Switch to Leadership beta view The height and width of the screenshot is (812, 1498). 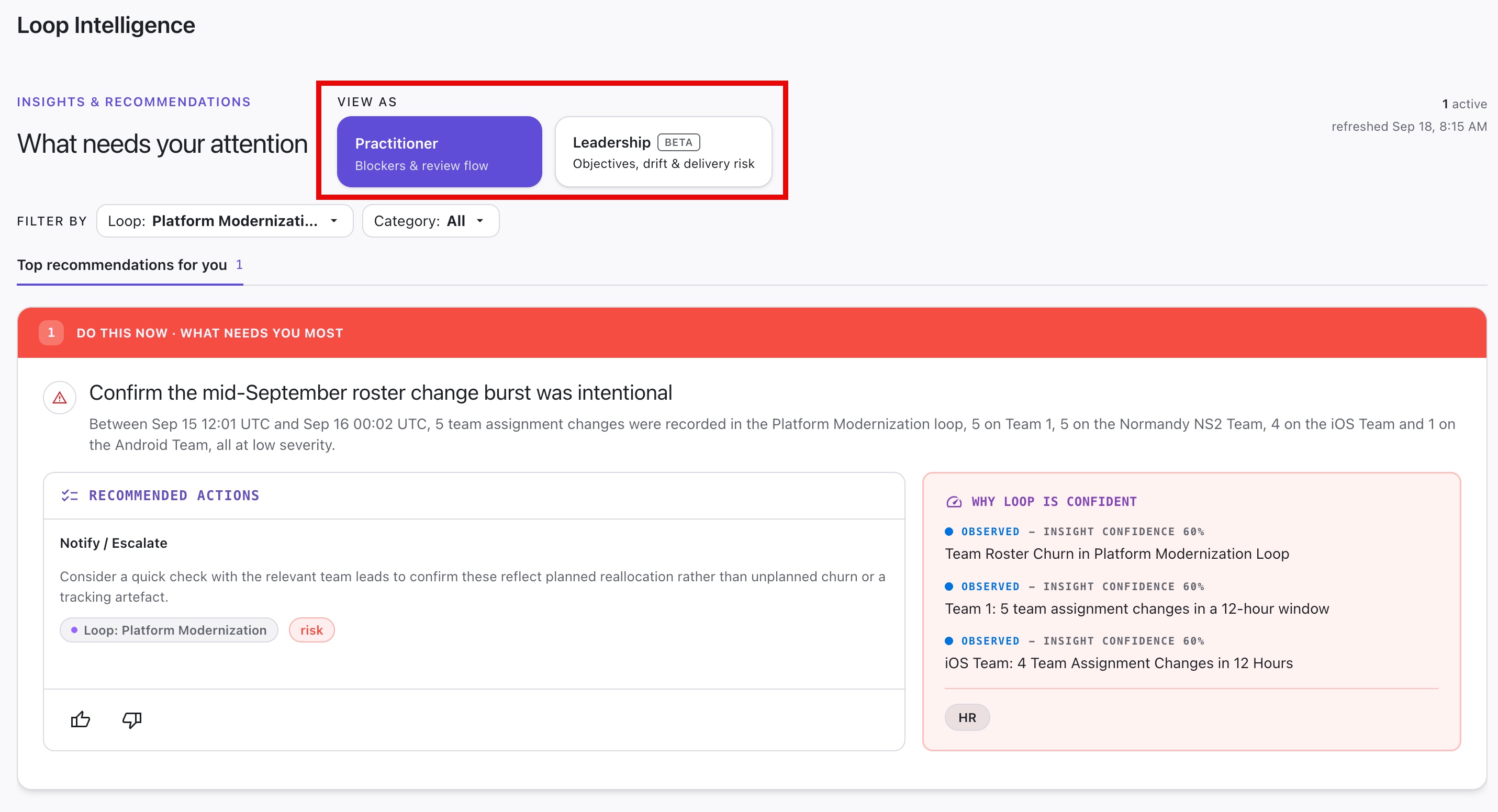(663, 152)
